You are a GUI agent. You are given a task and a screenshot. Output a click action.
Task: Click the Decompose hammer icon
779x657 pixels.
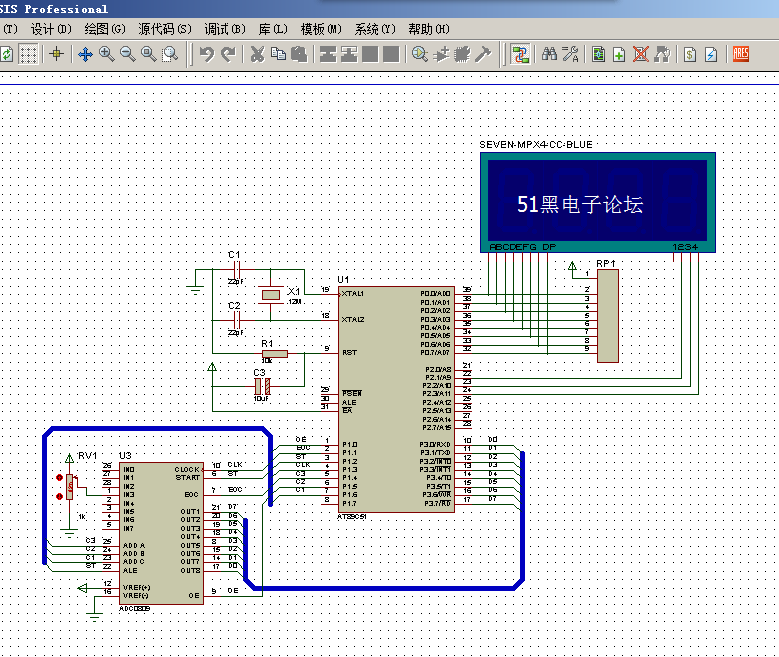click(483, 54)
